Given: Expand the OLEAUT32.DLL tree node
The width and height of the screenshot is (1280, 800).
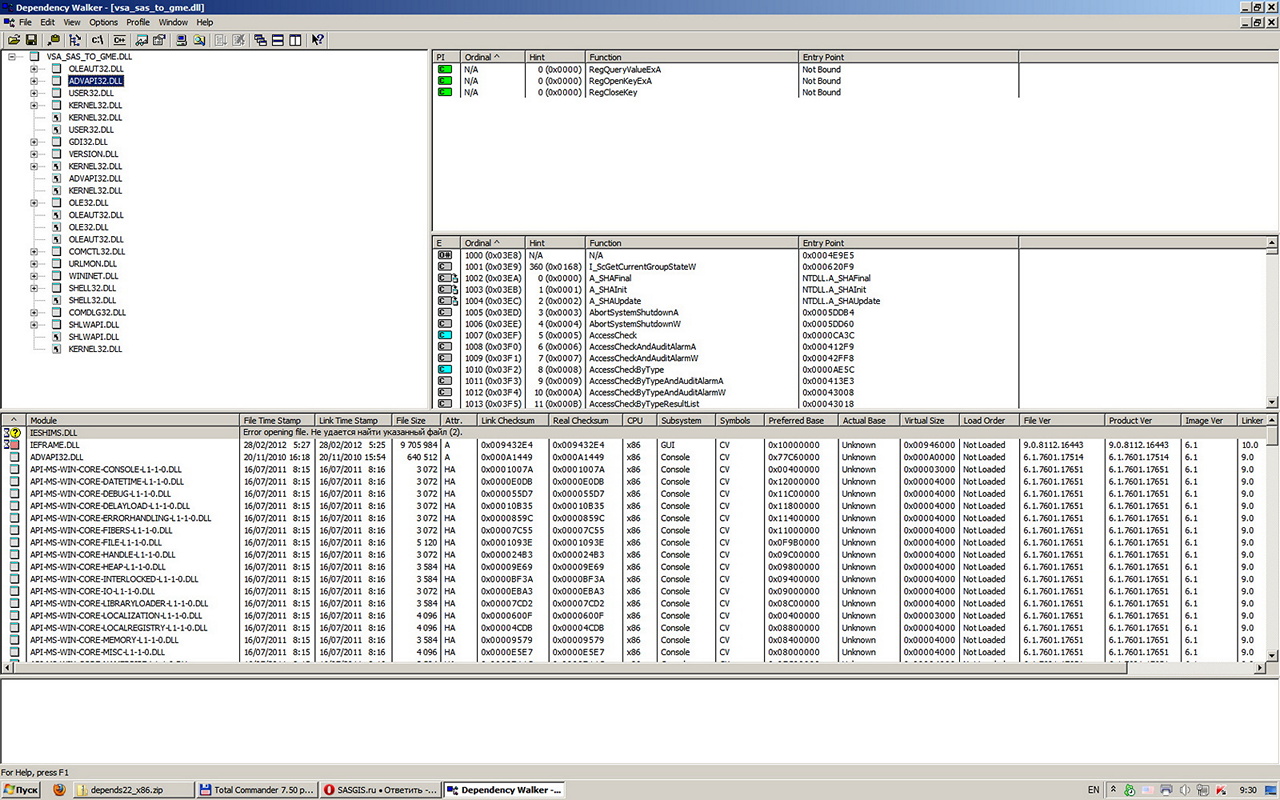Looking at the screenshot, I should [34, 69].
